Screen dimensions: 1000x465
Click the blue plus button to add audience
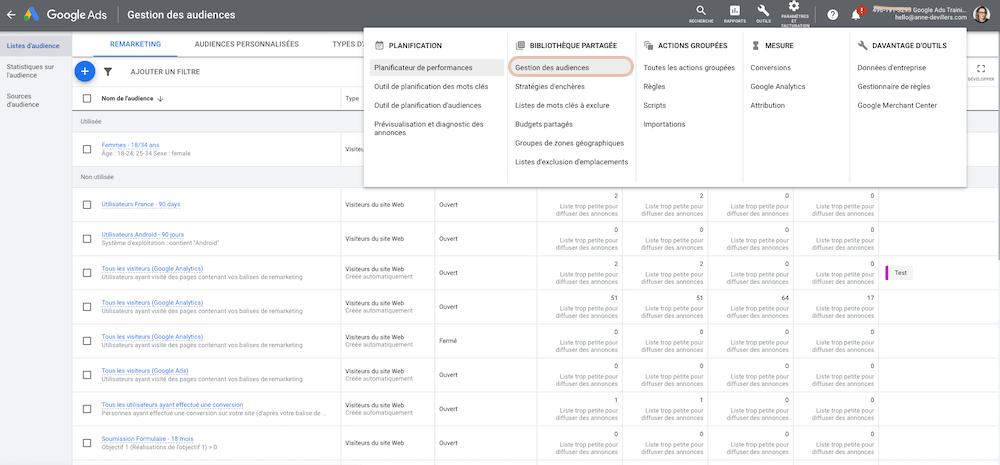tap(85, 71)
